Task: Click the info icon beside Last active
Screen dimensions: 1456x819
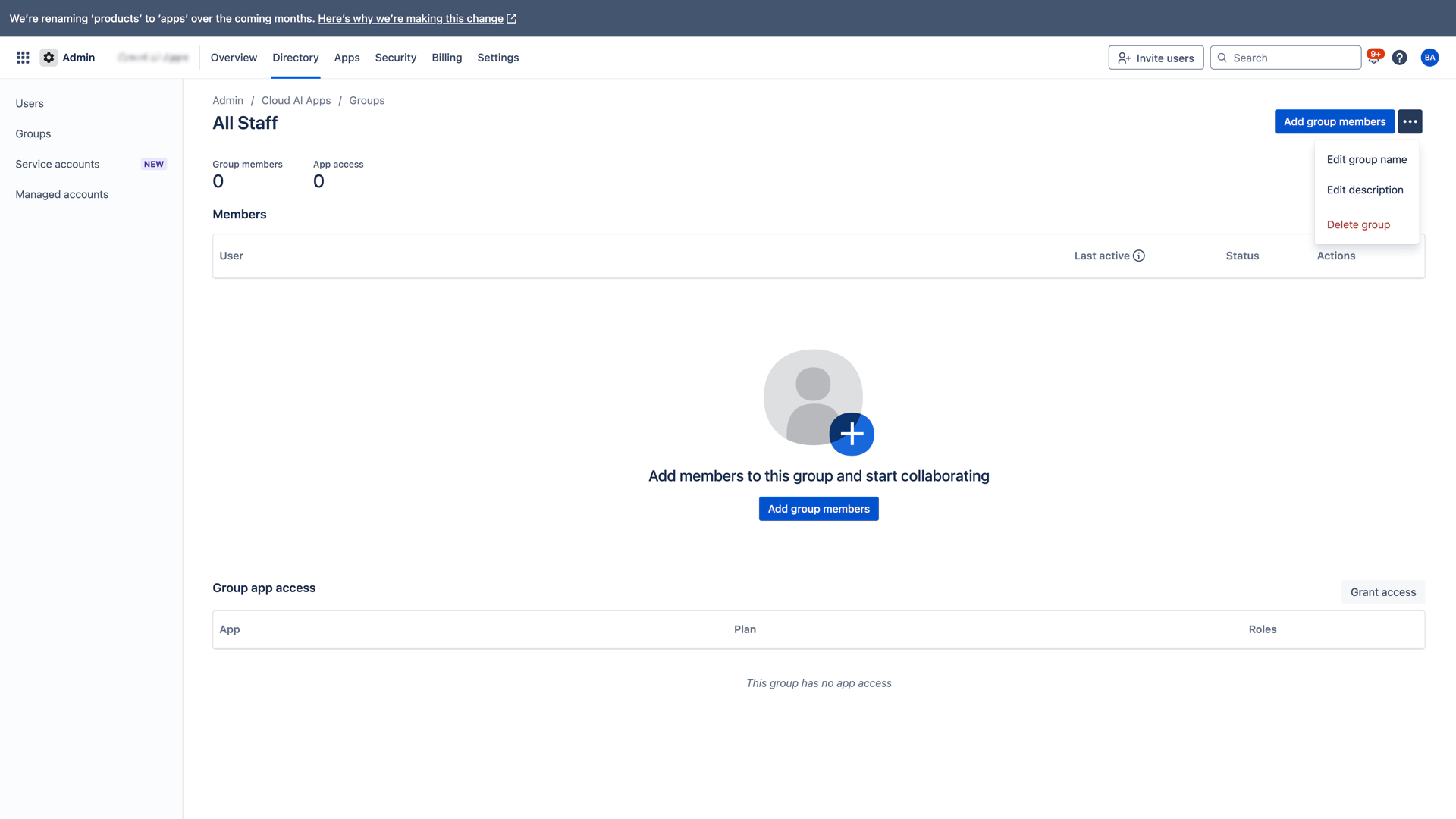Action: click(1138, 256)
